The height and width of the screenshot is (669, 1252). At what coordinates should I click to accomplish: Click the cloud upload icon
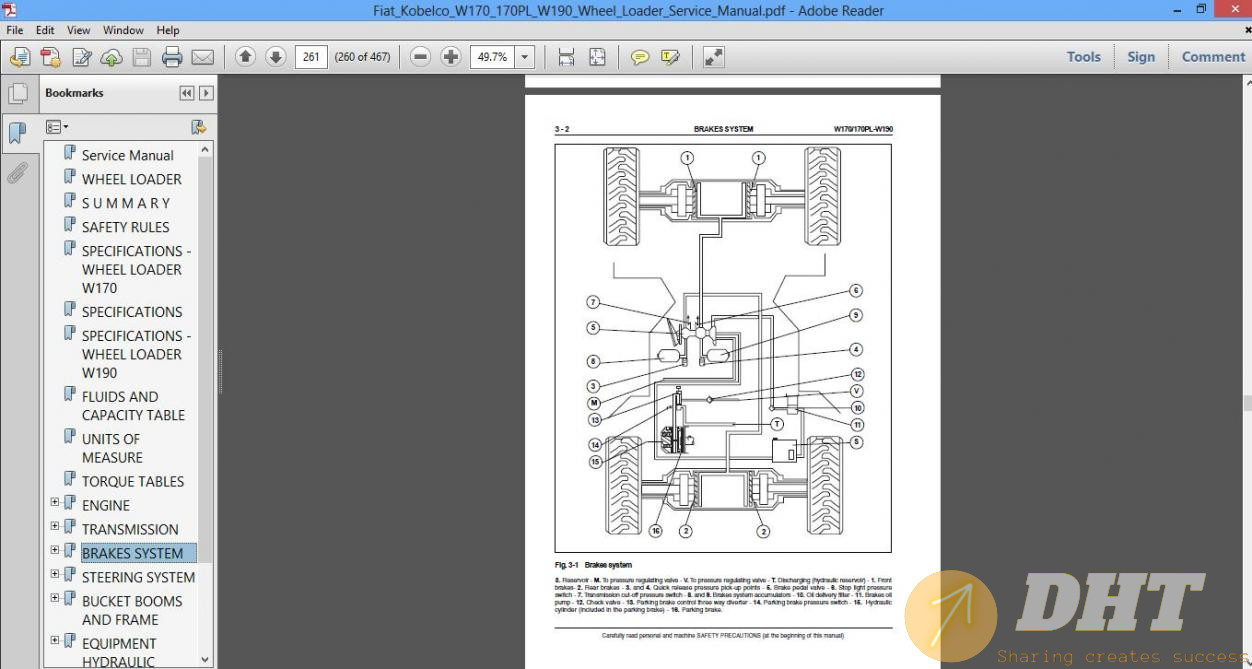pos(112,57)
